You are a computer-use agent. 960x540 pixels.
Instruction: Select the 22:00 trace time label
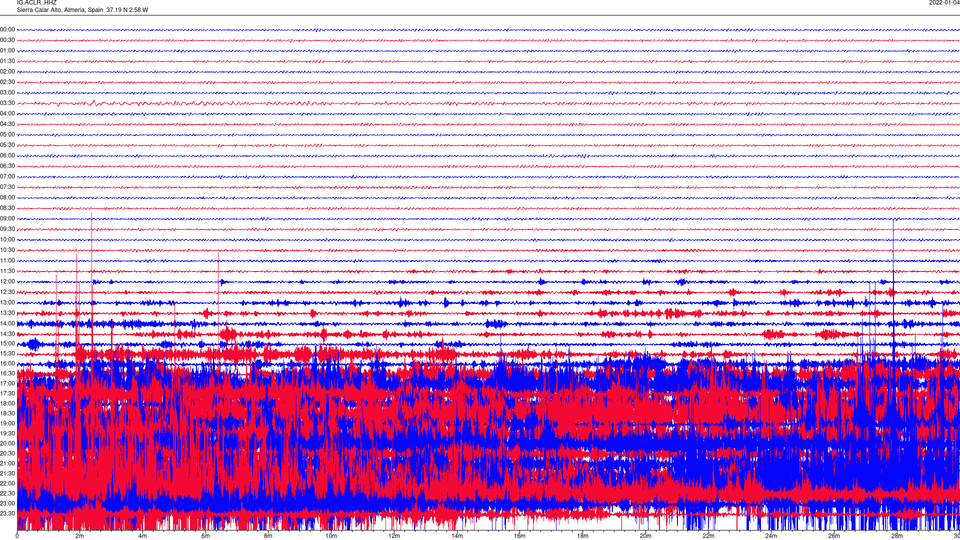pos(7,483)
